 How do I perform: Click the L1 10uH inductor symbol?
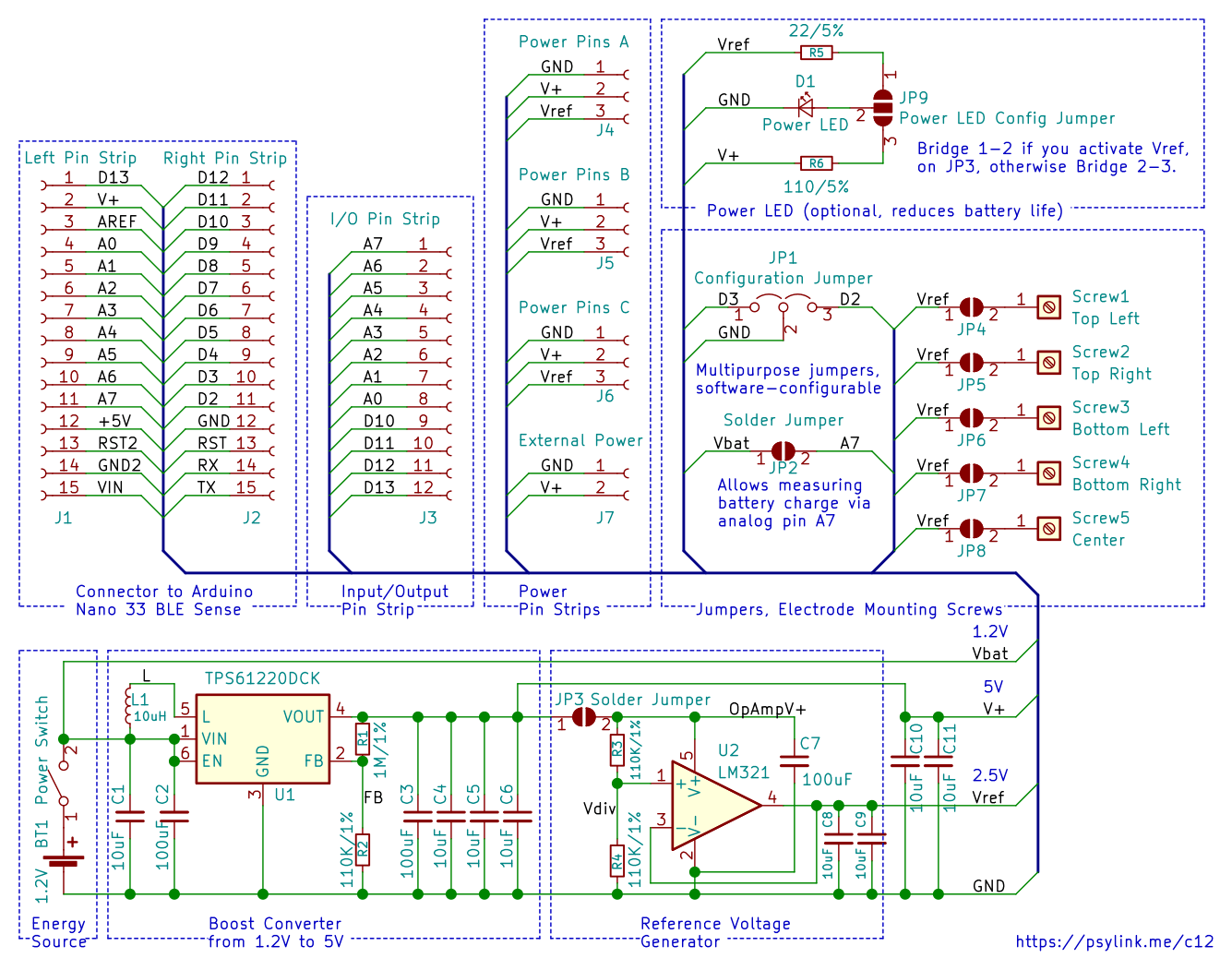tap(129, 708)
